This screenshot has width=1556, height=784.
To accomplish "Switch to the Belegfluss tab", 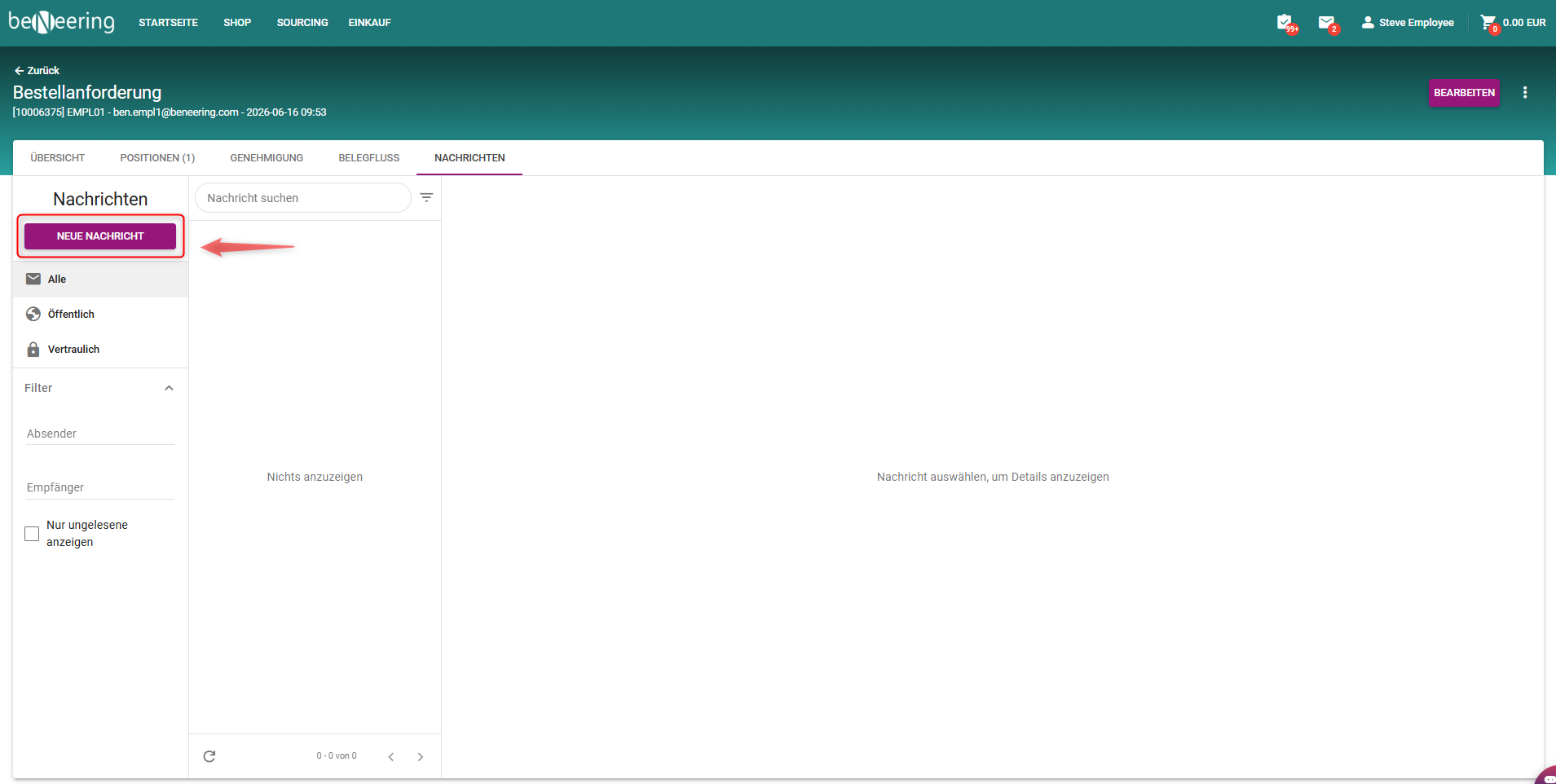I will [x=369, y=158].
